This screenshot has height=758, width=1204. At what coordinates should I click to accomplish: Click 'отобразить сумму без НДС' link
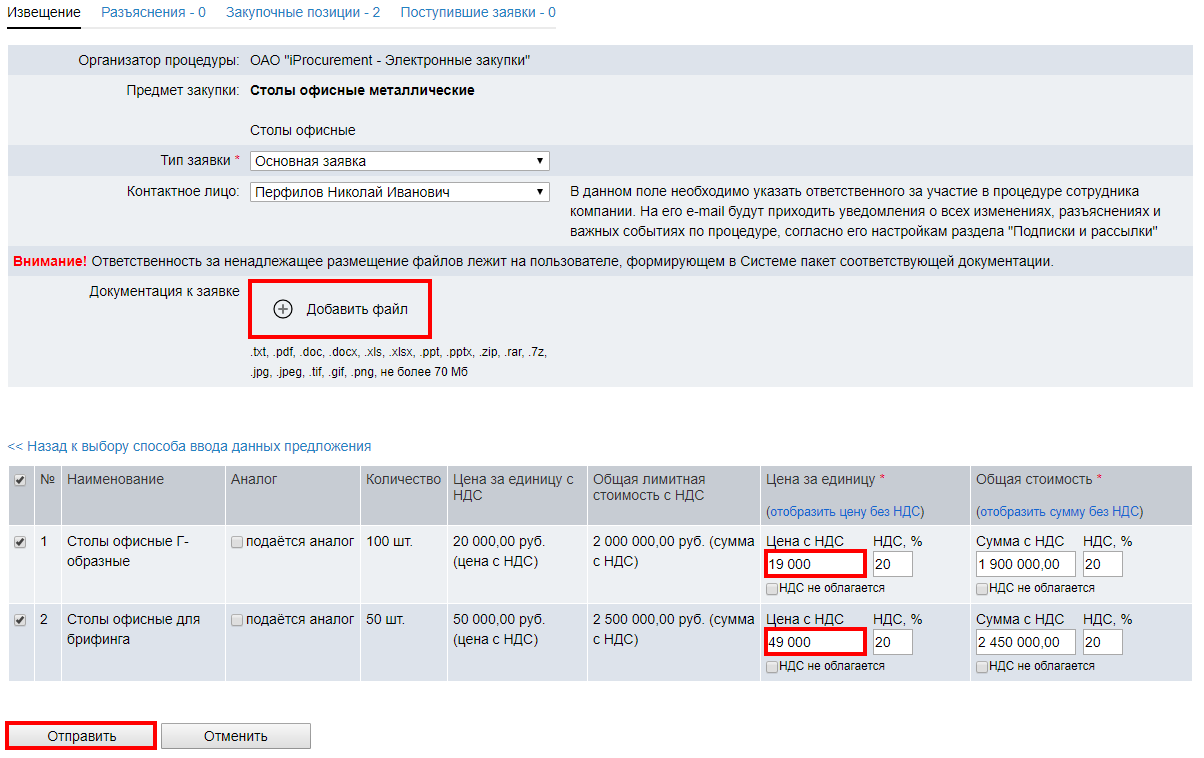click(1059, 512)
